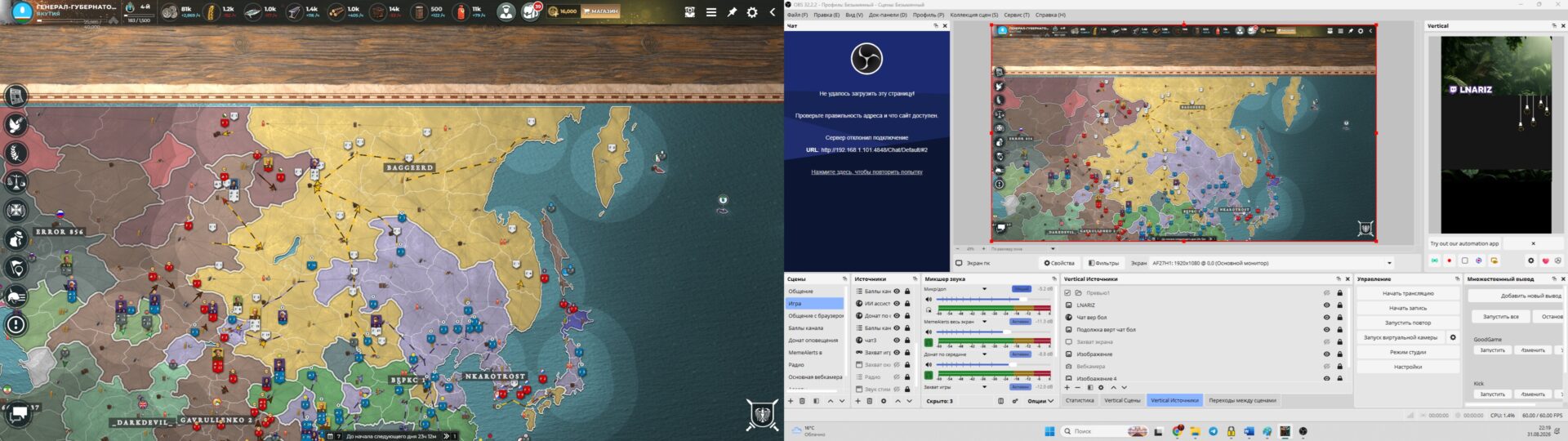This screenshot has height=441, width=1568.
Task: Open Микр/доп mixer dropdown arrow
Action: click(x=984, y=289)
